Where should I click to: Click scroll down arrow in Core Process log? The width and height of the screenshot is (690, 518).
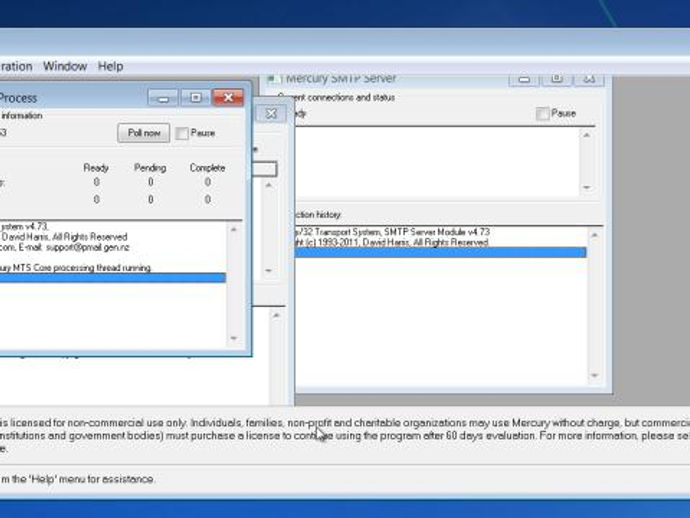coord(234,338)
